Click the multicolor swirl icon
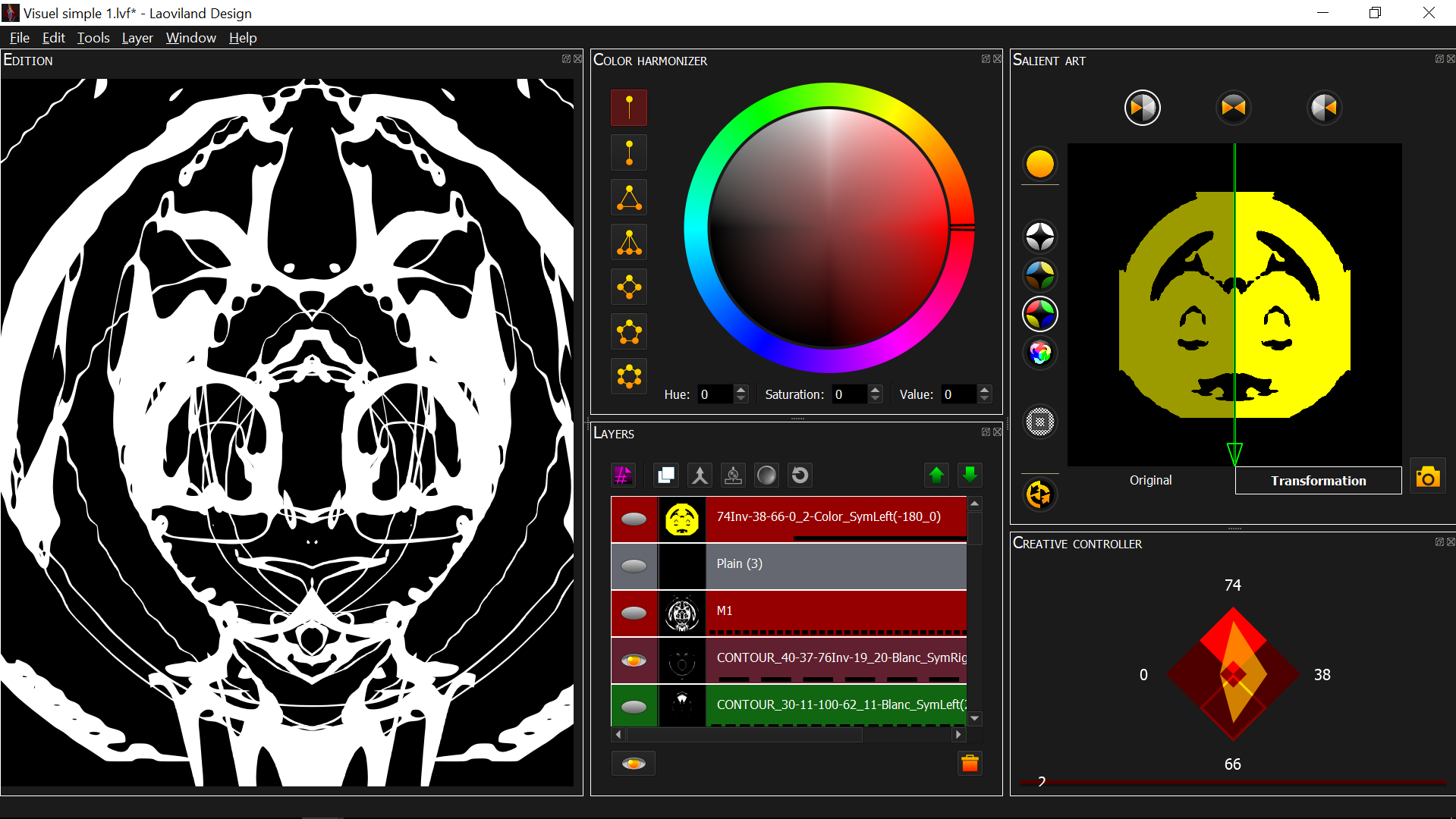 point(1039,353)
